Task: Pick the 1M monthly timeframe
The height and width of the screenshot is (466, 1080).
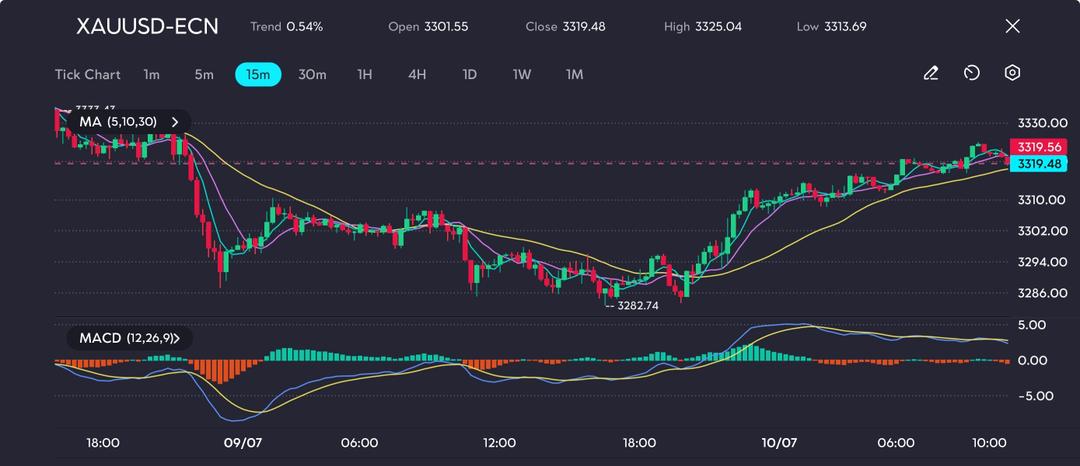Action: 574,74
